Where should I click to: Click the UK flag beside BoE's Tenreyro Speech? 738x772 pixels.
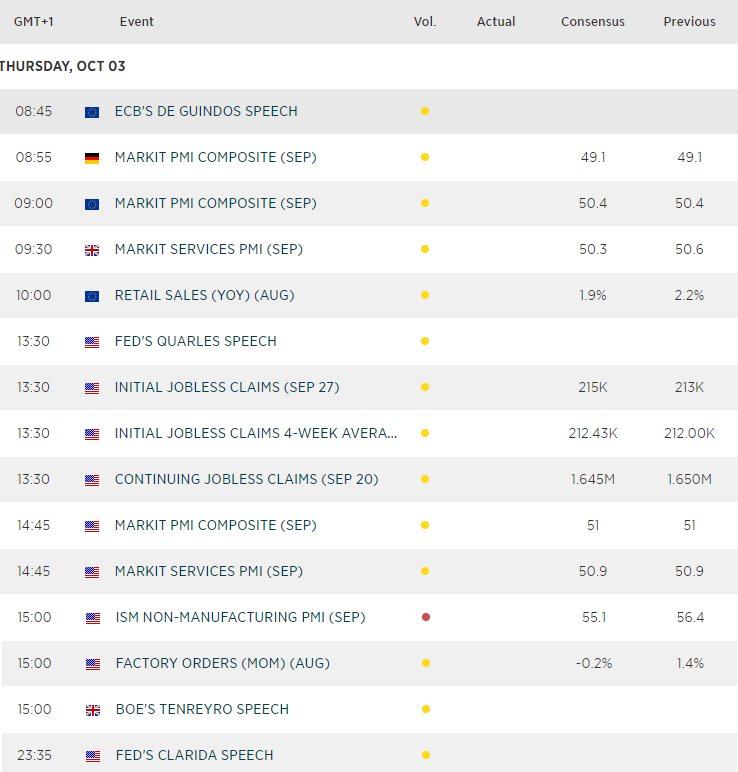pyautogui.click(x=92, y=710)
